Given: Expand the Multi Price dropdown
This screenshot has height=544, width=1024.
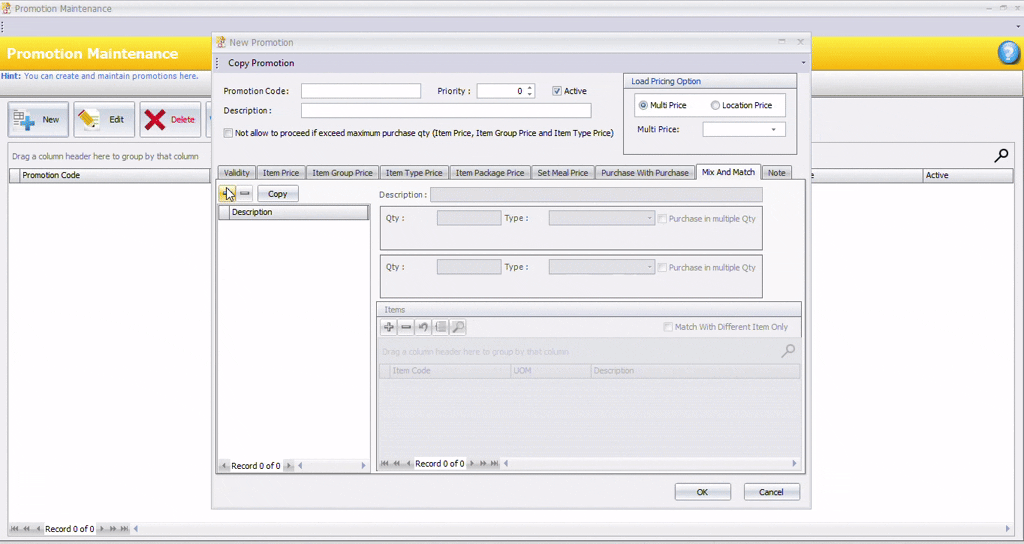Looking at the screenshot, I should [x=773, y=130].
